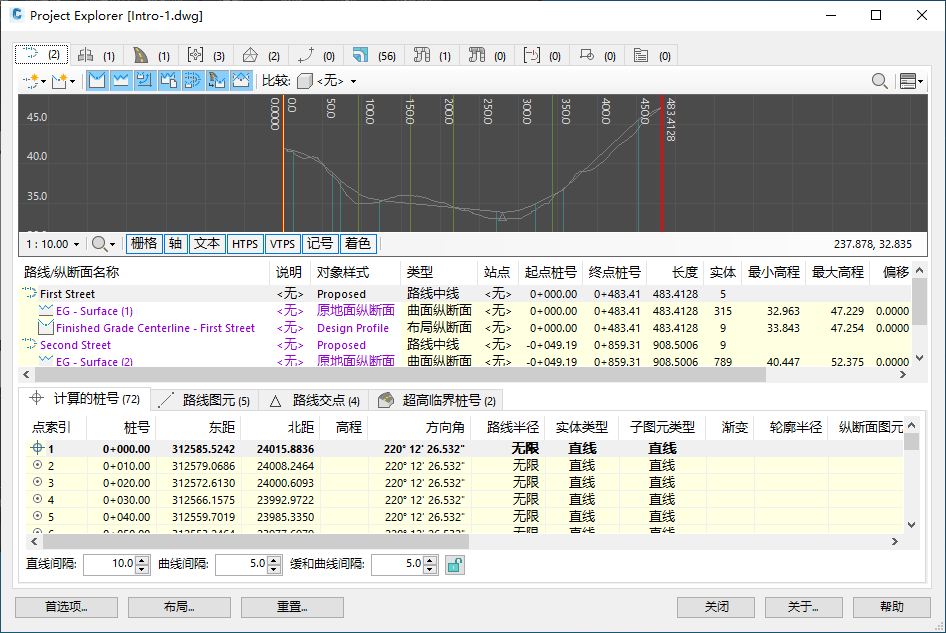This screenshot has width=946, height=633.
Task: Toggle the offset alignment profiles filter icon
Action: (x=192, y=80)
